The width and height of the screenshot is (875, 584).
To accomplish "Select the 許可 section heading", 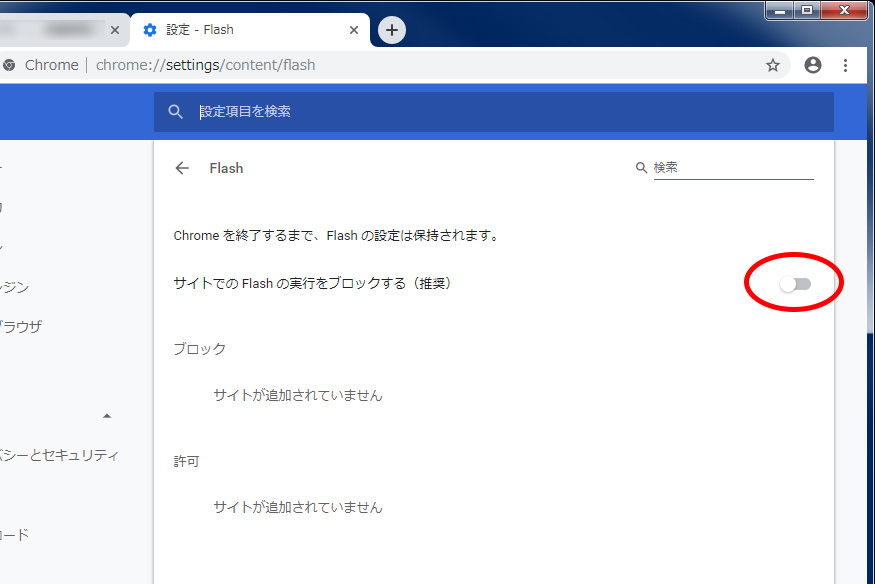I will (186, 462).
